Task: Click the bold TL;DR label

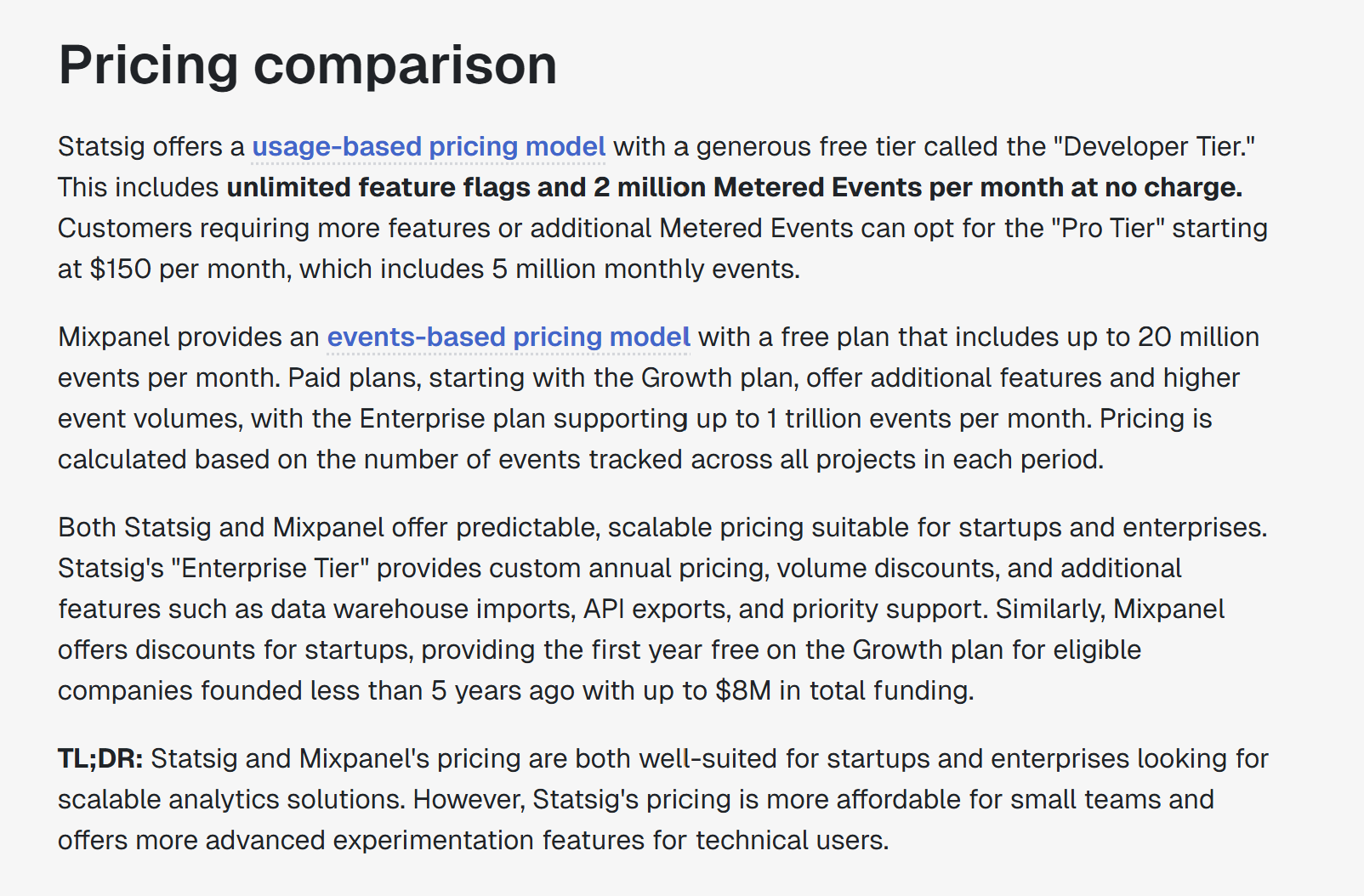Action: pos(100,758)
